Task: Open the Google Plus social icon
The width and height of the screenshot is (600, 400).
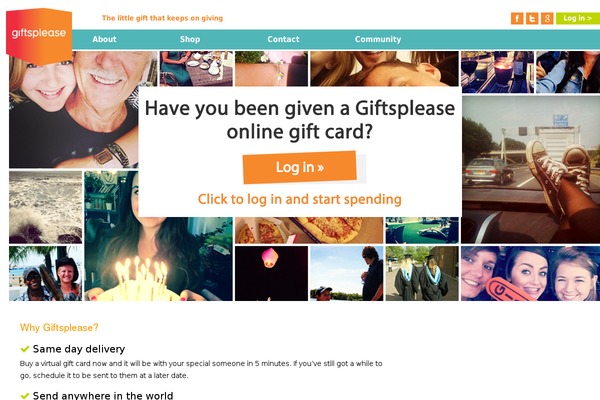Action: (547, 18)
